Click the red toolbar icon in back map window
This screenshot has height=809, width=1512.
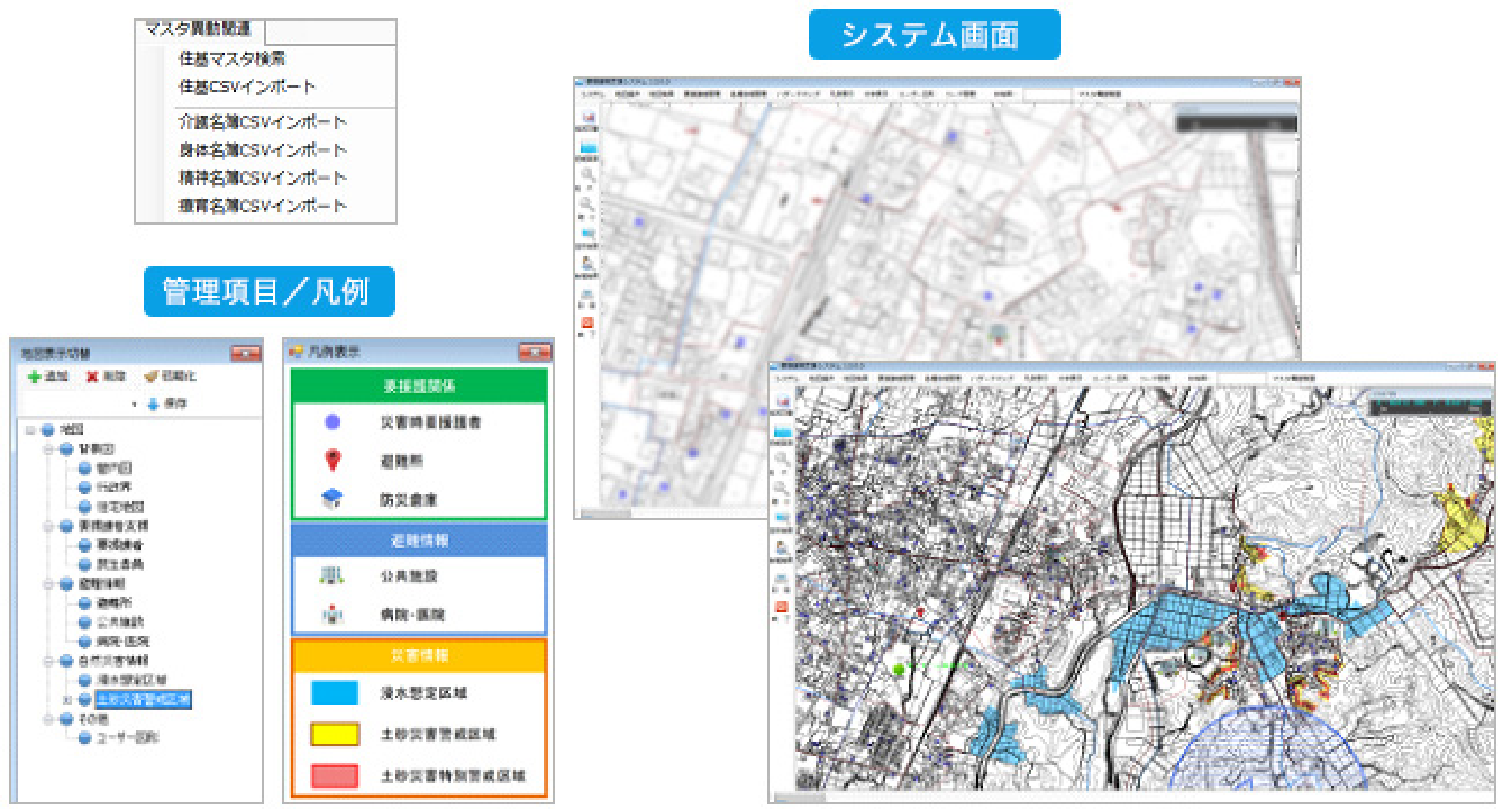coord(587,323)
